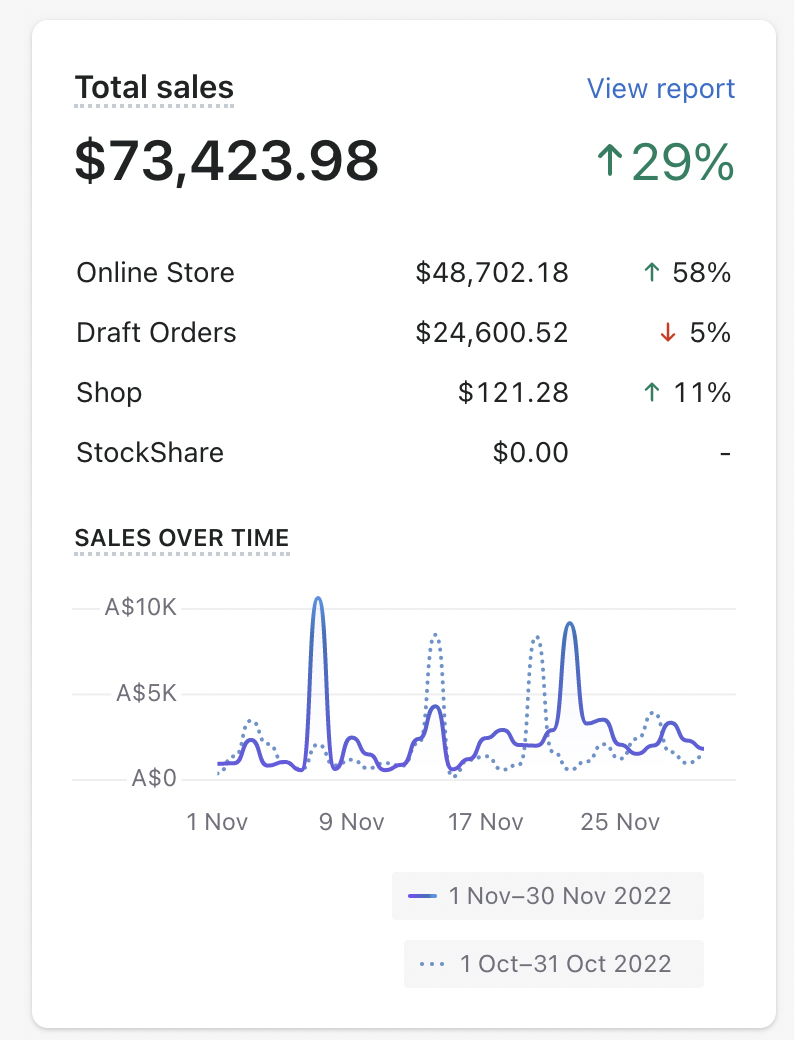This screenshot has height=1040, width=794.
Task: Click the red down arrow next to 5%
Action: pos(668,333)
